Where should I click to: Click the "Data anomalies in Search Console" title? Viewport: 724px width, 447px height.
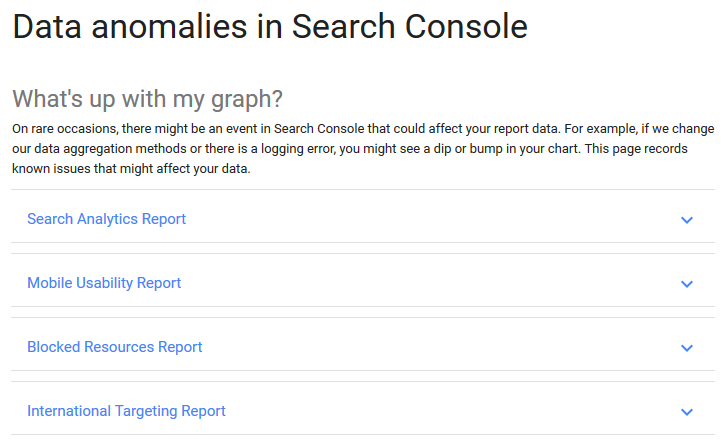269,27
